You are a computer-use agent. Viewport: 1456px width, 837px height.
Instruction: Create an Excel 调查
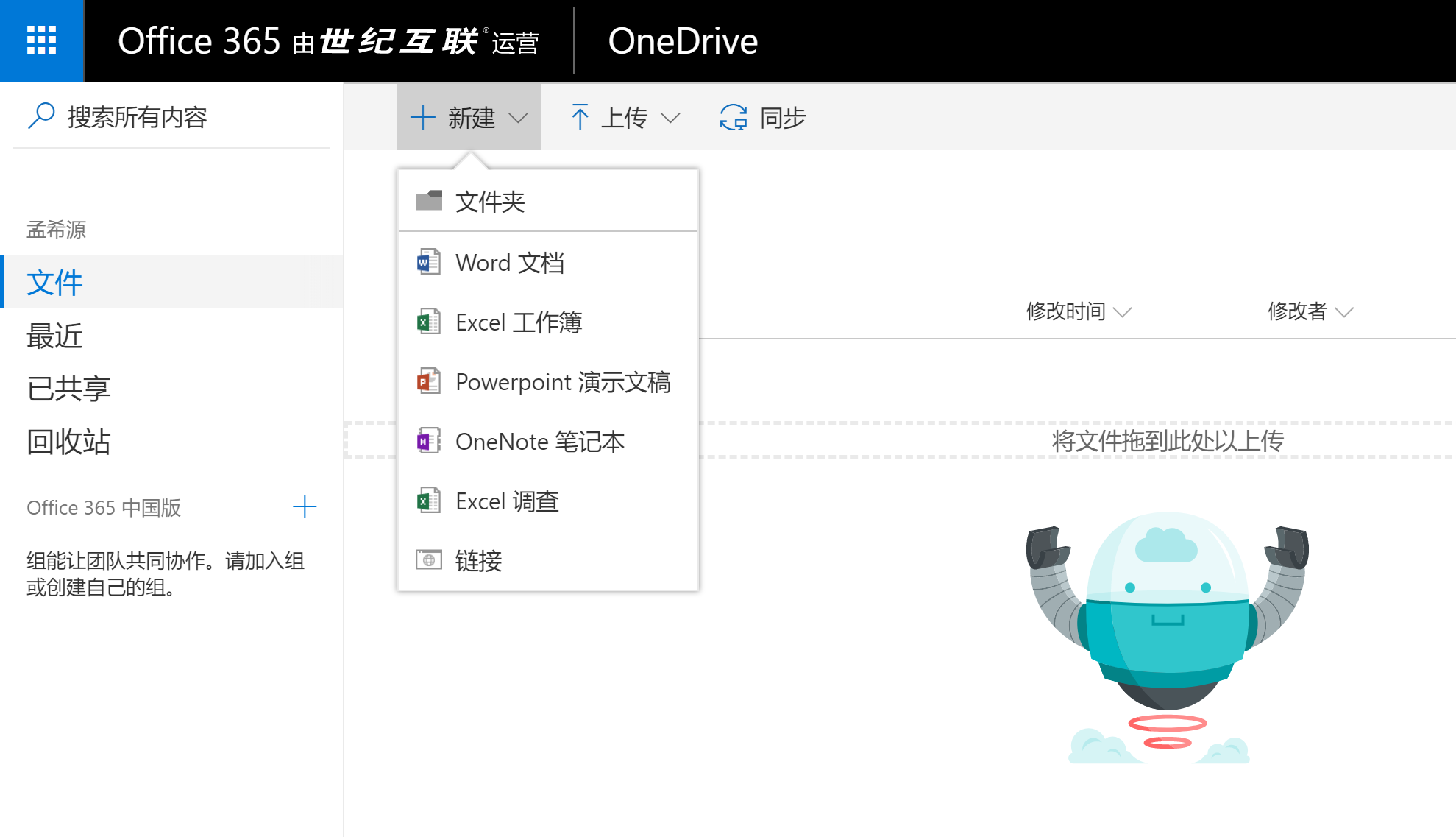pos(547,501)
